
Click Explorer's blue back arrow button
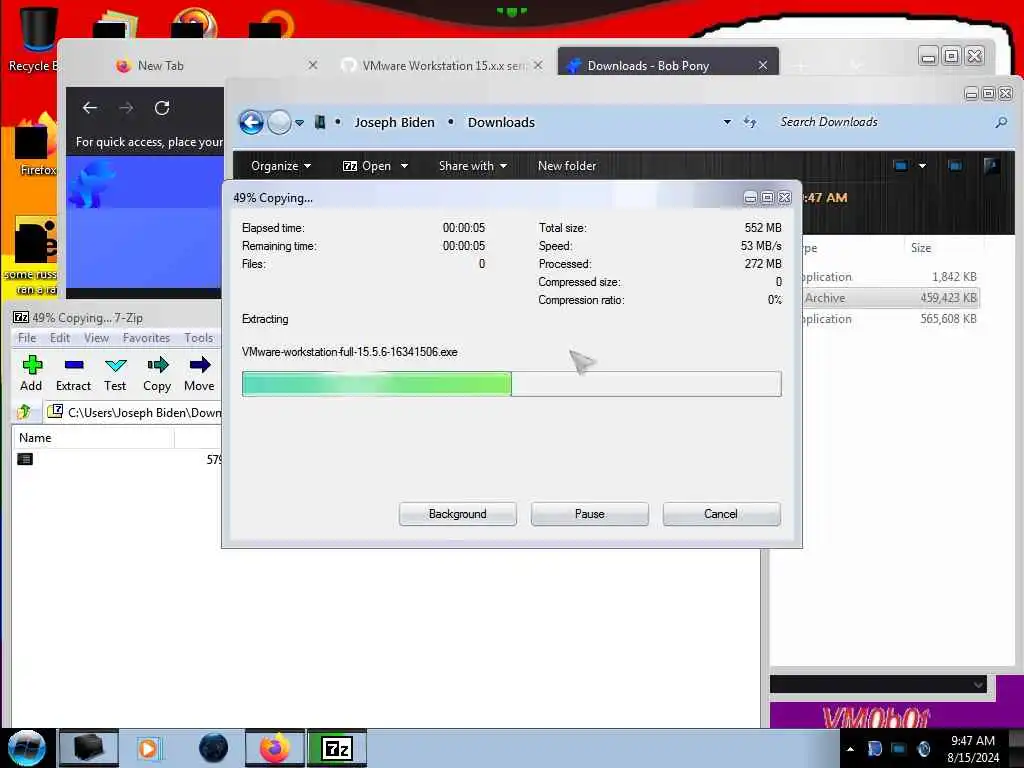[251, 122]
